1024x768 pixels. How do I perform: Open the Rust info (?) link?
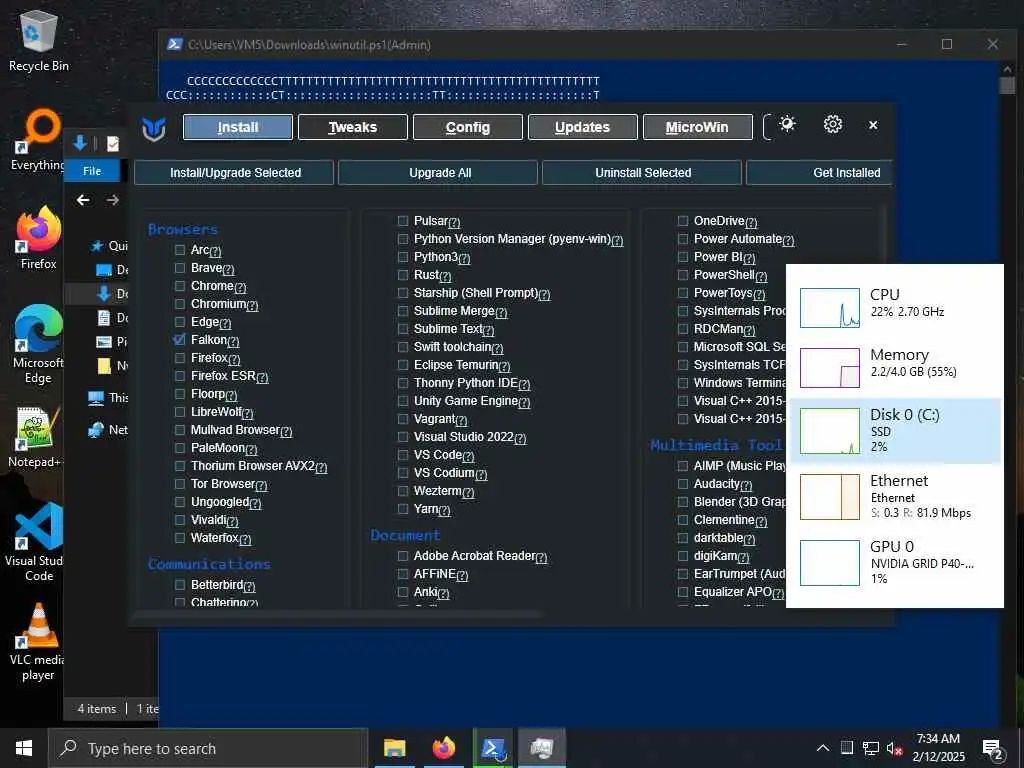pos(445,276)
